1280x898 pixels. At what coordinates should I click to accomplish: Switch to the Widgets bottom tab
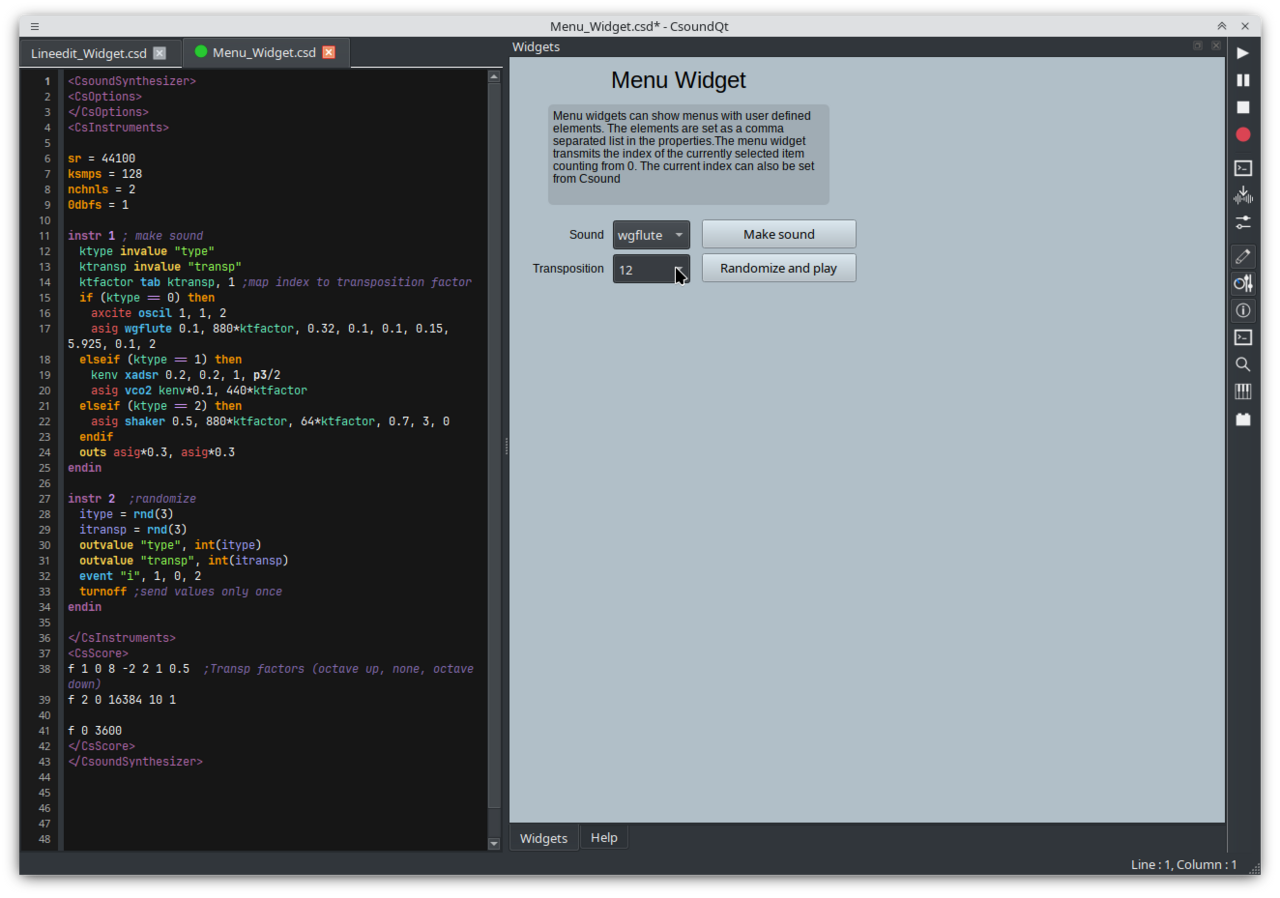544,838
